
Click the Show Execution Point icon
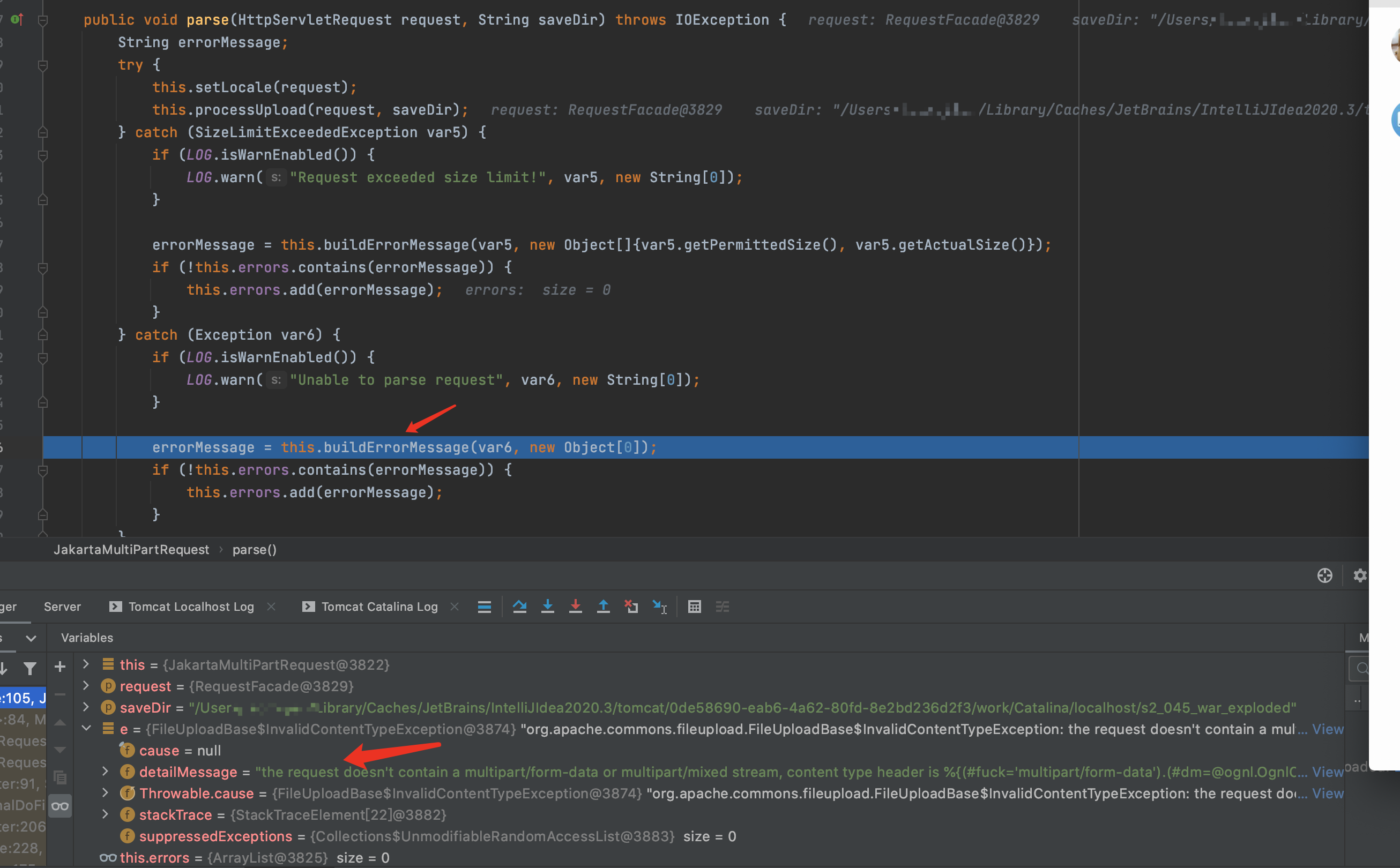tap(484, 607)
